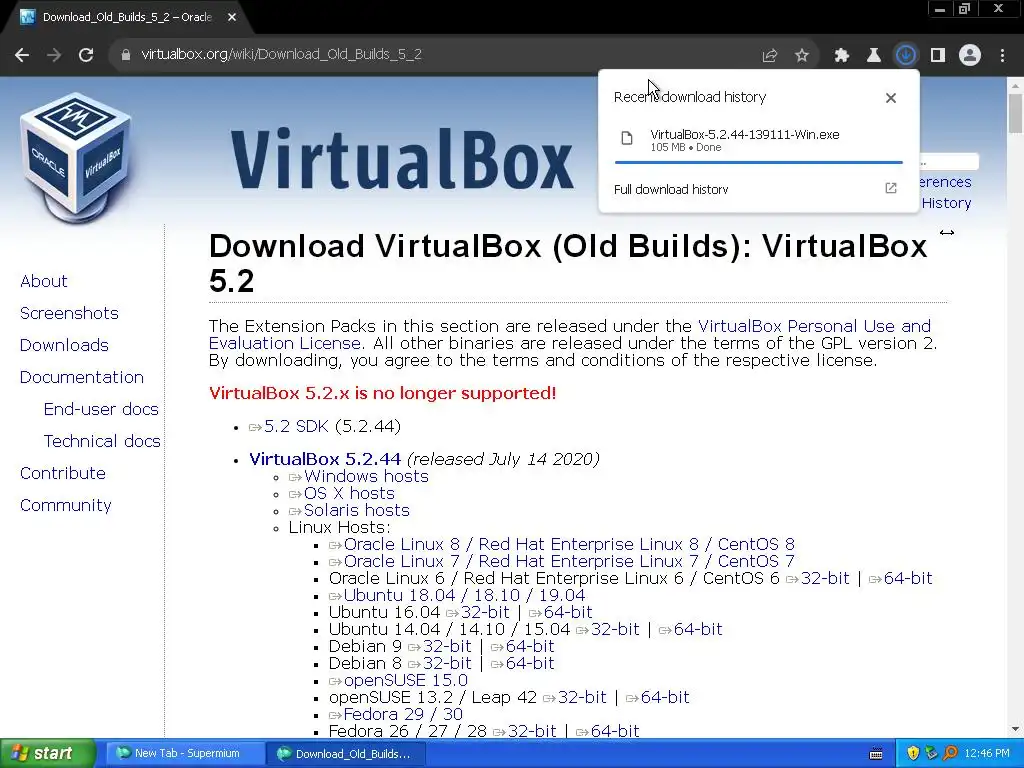This screenshot has height=768, width=1024.
Task: Close the Download_Old_Builds_5_2 browser tab
Action: tap(232, 17)
